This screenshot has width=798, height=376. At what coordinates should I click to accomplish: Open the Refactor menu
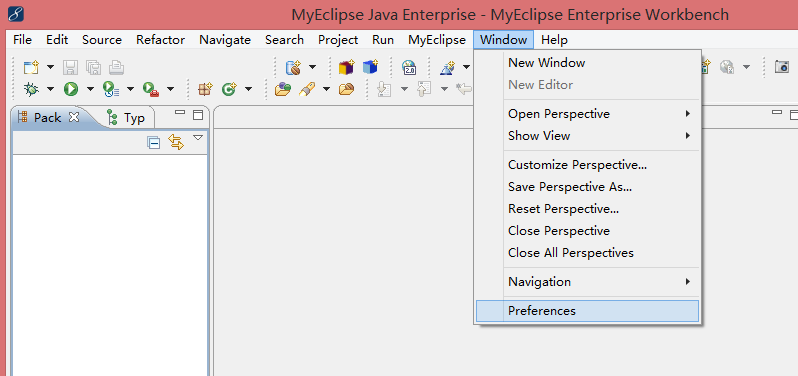click(160, 40)
